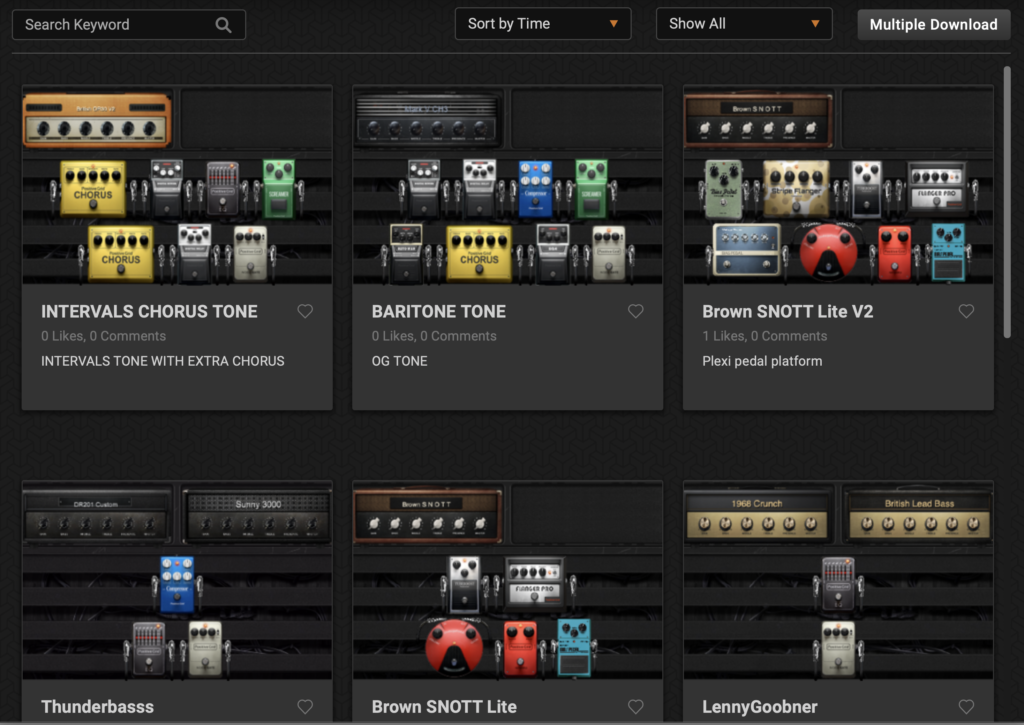Click the 'INTERVALS TONE WITH EXTRA CHORUS' description
The width and height of the screenshot is (1024, 725).
pyautogui.click(x=163, y=361)
